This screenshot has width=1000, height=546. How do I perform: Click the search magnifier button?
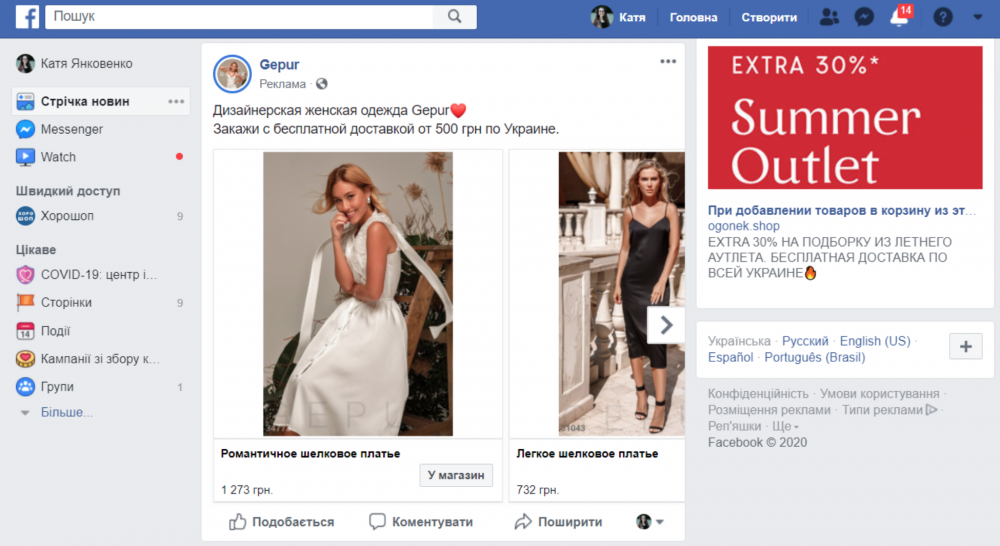[x=454, y=17]
